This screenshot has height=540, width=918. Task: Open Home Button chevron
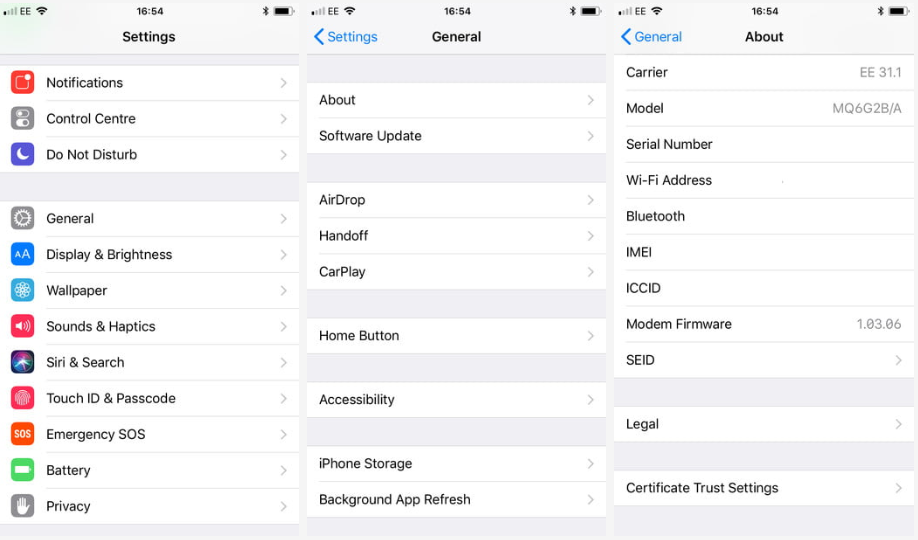click(x=591, y=336)
